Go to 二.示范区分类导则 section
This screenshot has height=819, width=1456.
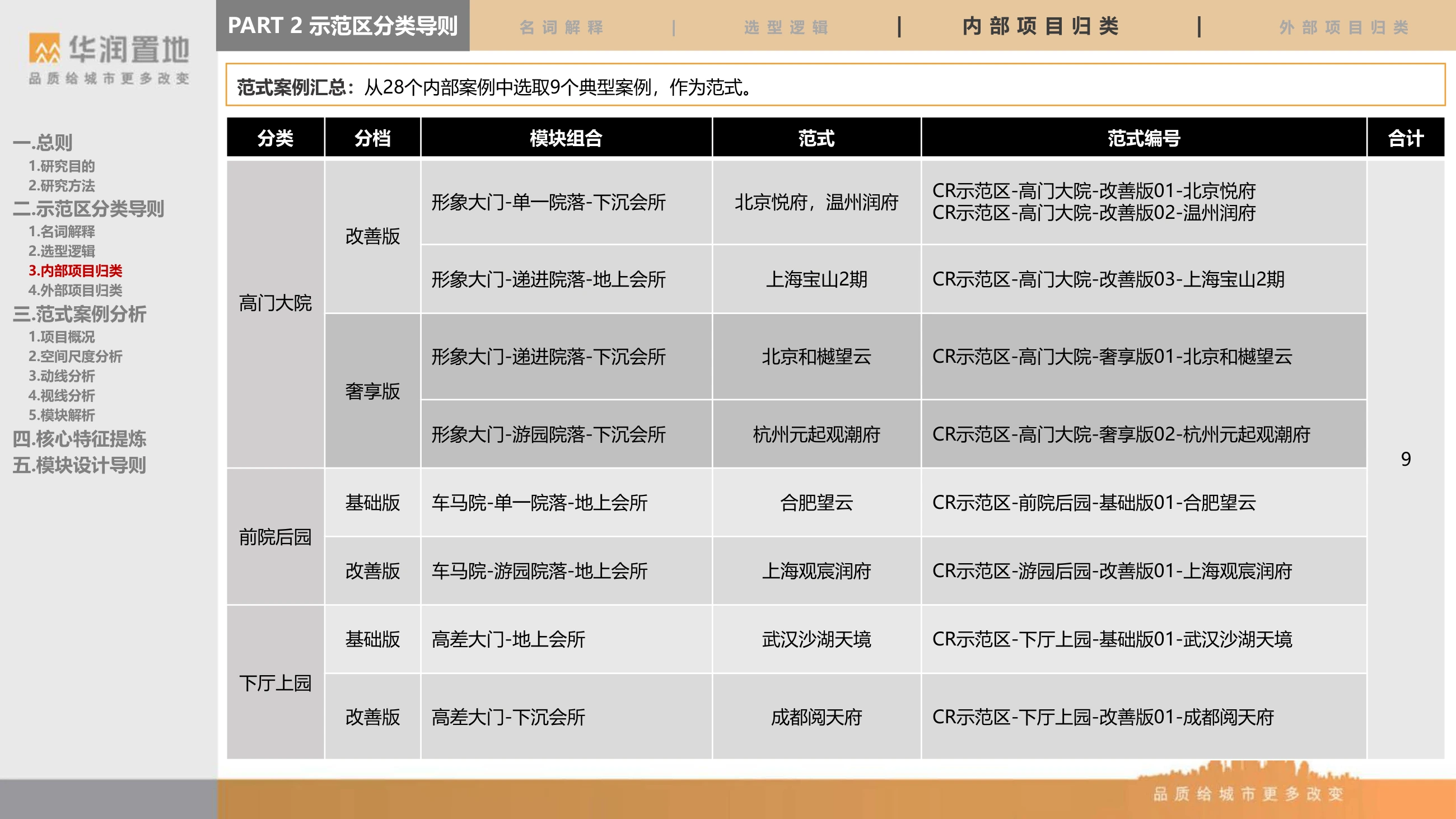tap(88, 209)
